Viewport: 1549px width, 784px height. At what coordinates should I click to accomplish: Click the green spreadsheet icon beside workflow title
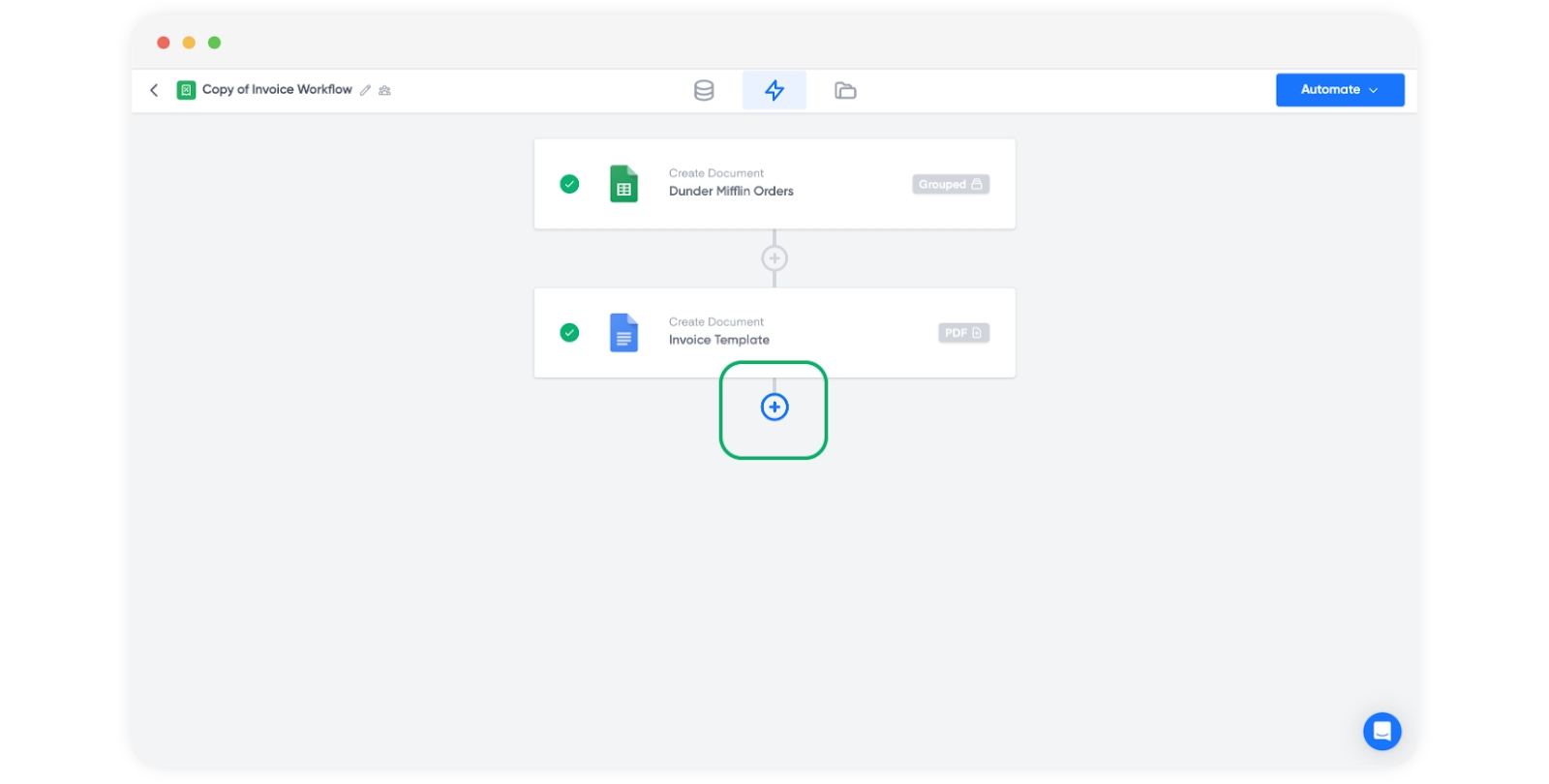pyautogui.click(x=186, y=90)
